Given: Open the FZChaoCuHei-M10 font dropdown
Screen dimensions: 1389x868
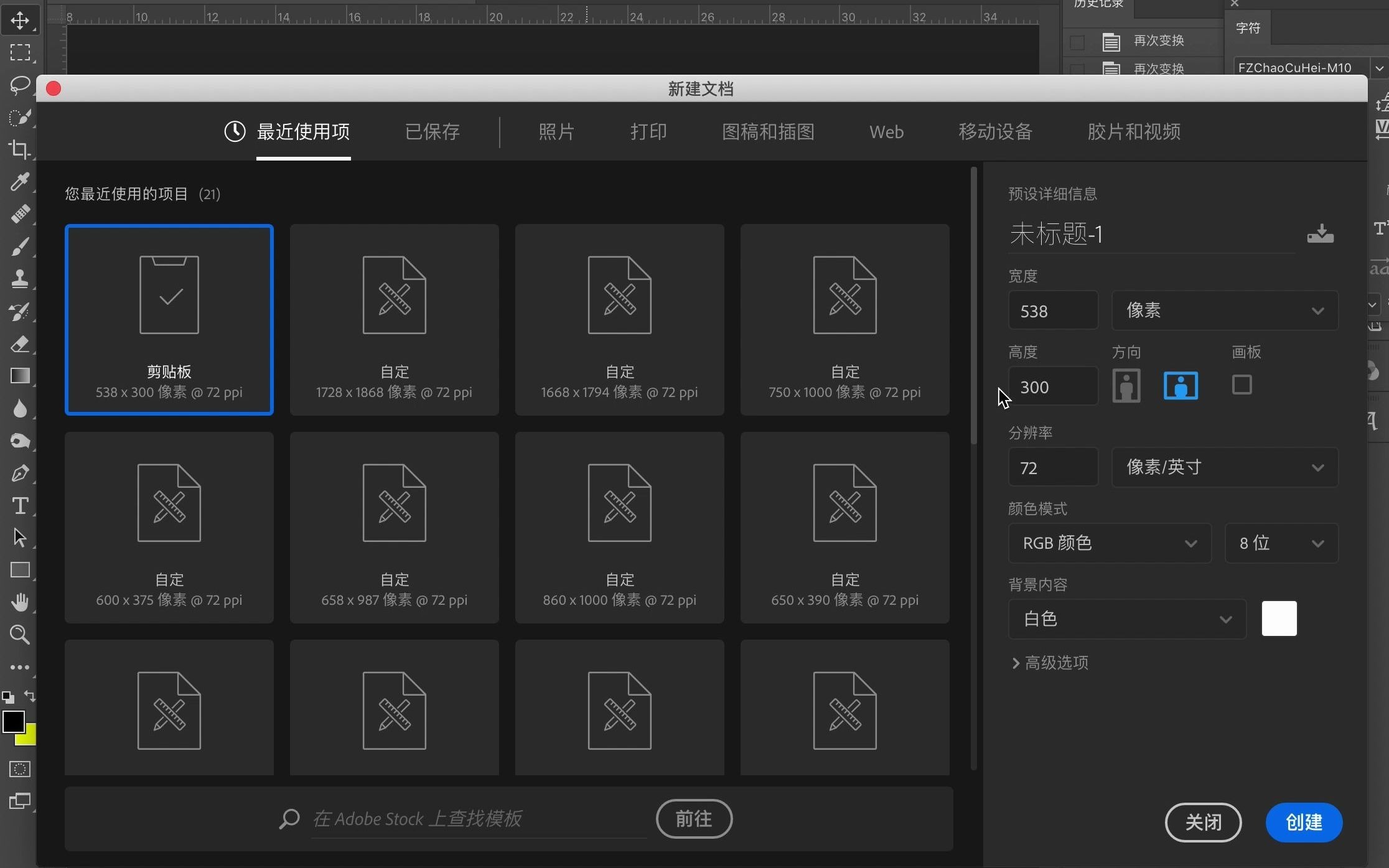Looking at the screenshot, I should 1379,68.
